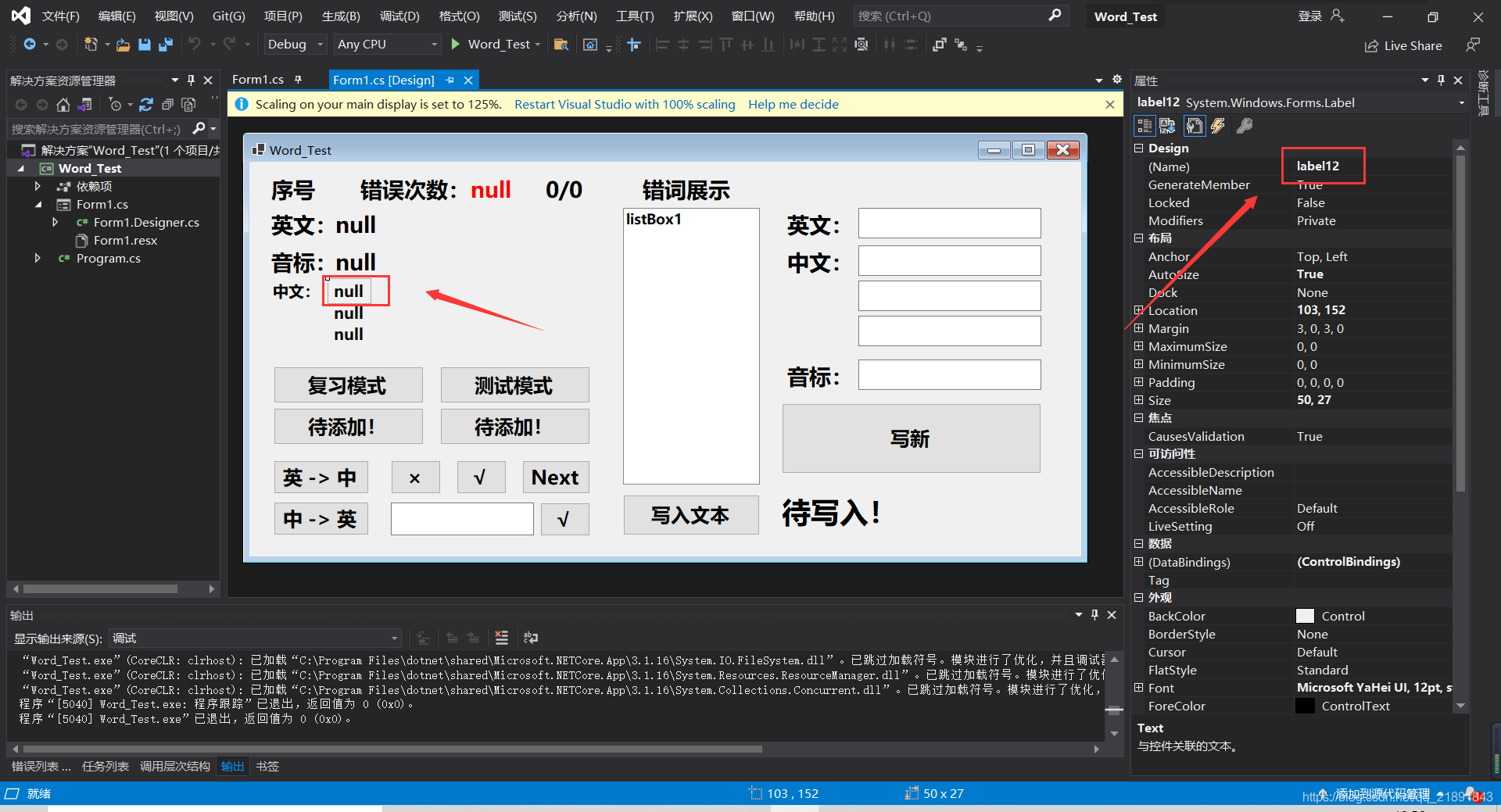Screen dimensions: 1501x812
Task: Select Form1.Designer.cs in Solution Explorer
Action: (x=146, y=222)
